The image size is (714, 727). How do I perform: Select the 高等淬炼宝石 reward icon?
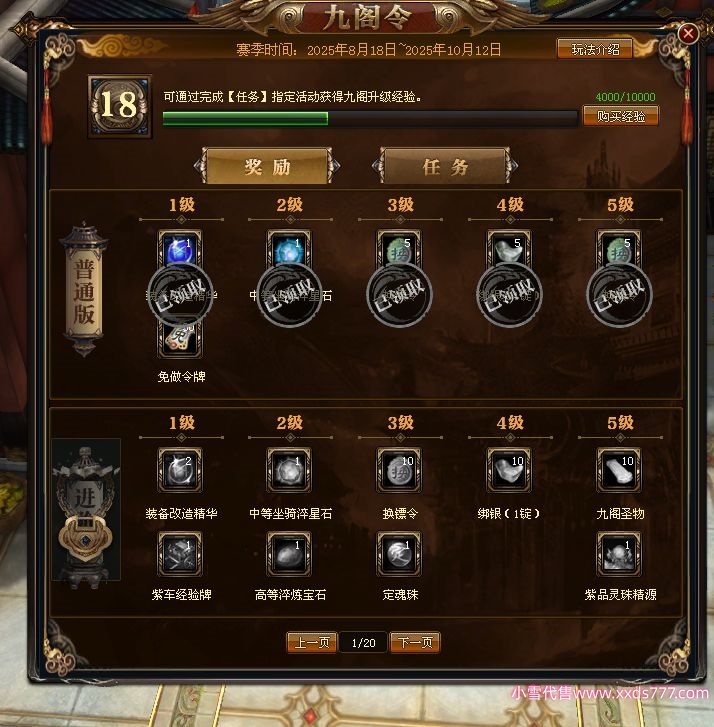click(289, 554)
